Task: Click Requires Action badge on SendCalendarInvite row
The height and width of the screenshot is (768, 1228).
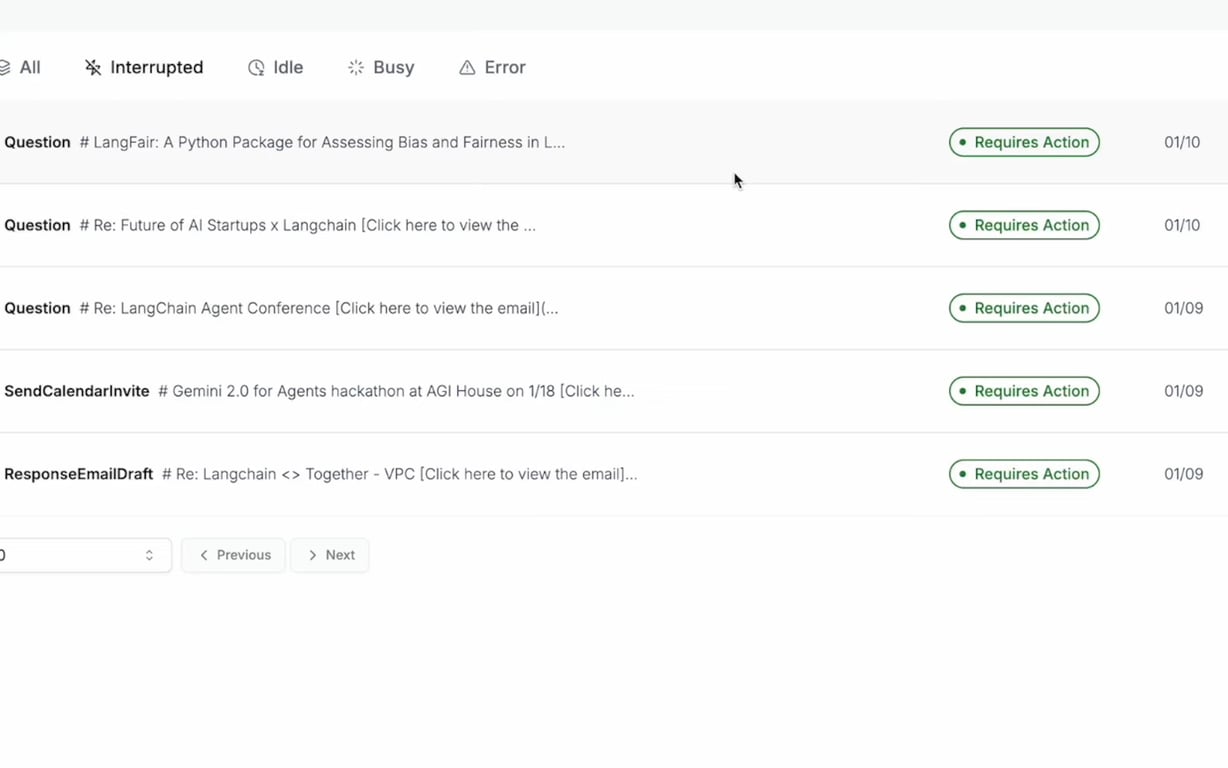Action: 1024,391
